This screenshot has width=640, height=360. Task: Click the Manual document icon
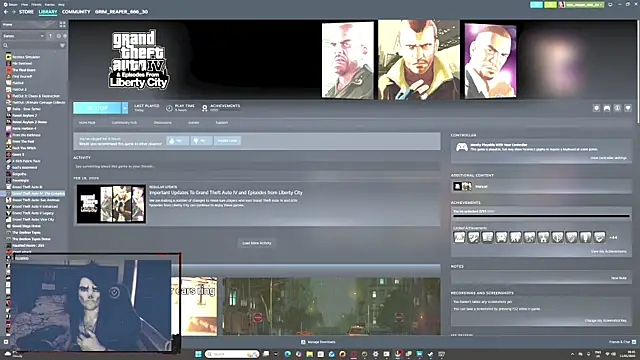(457, 187)
